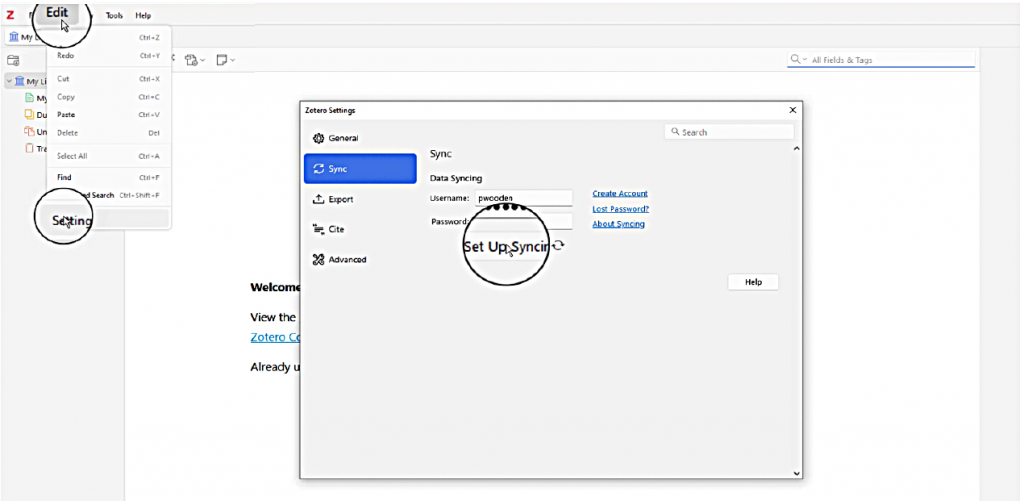This screenshot has width=1024, height=501.
Task: Open the Advanced settings pane
Action: 347,259
